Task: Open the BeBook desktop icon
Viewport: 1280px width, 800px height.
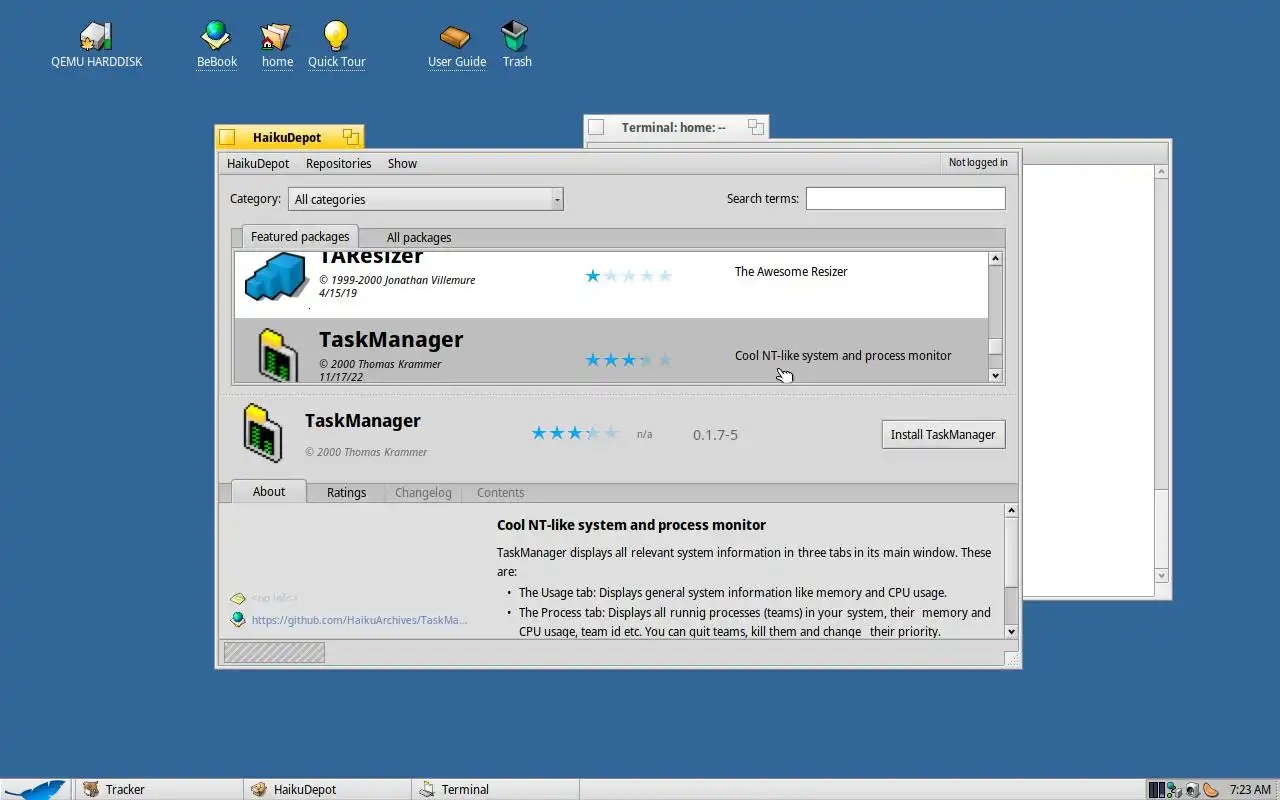Action: (x=216, y=36)
